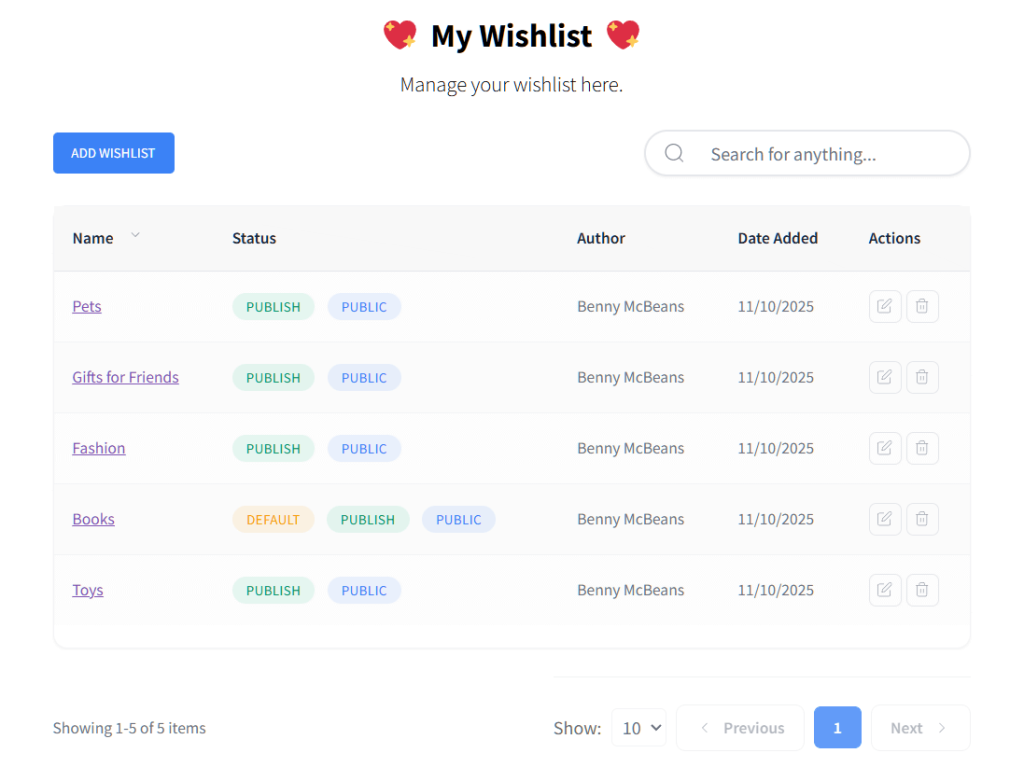Select the edit pencil for Books
Viewport: 1024px width, 767px height.
pyautogui.click(x=885, y=519)
